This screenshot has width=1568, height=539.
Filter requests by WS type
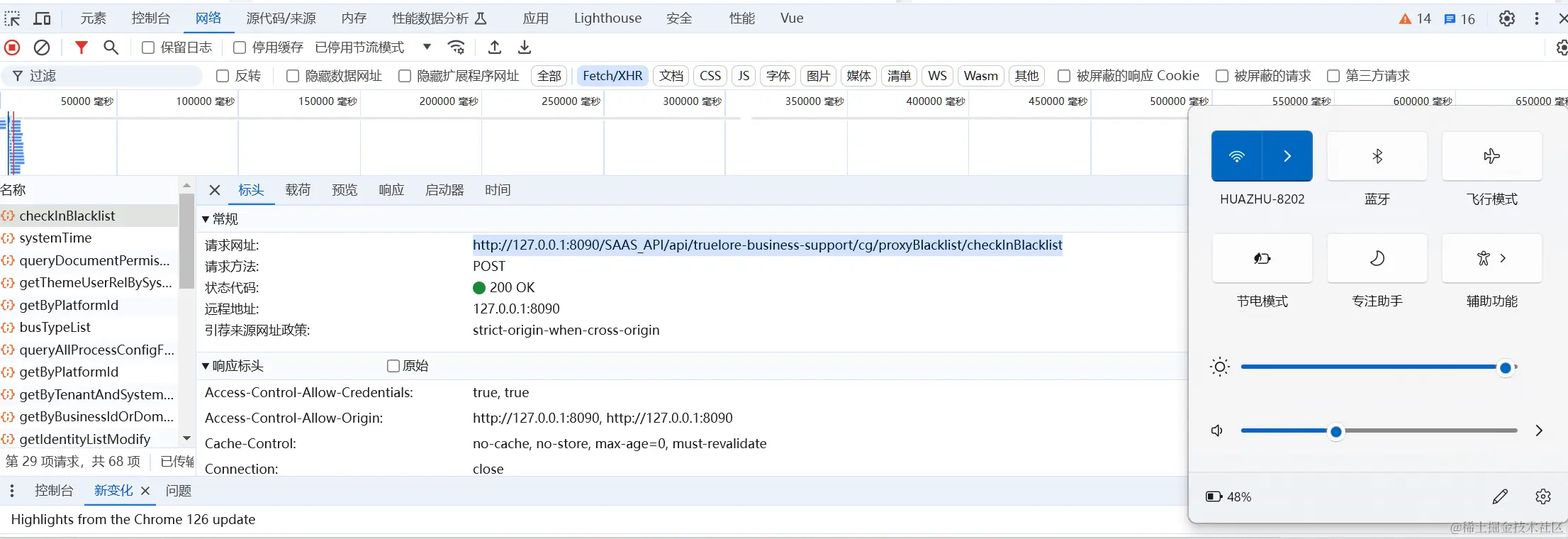[x=937, y=76]
